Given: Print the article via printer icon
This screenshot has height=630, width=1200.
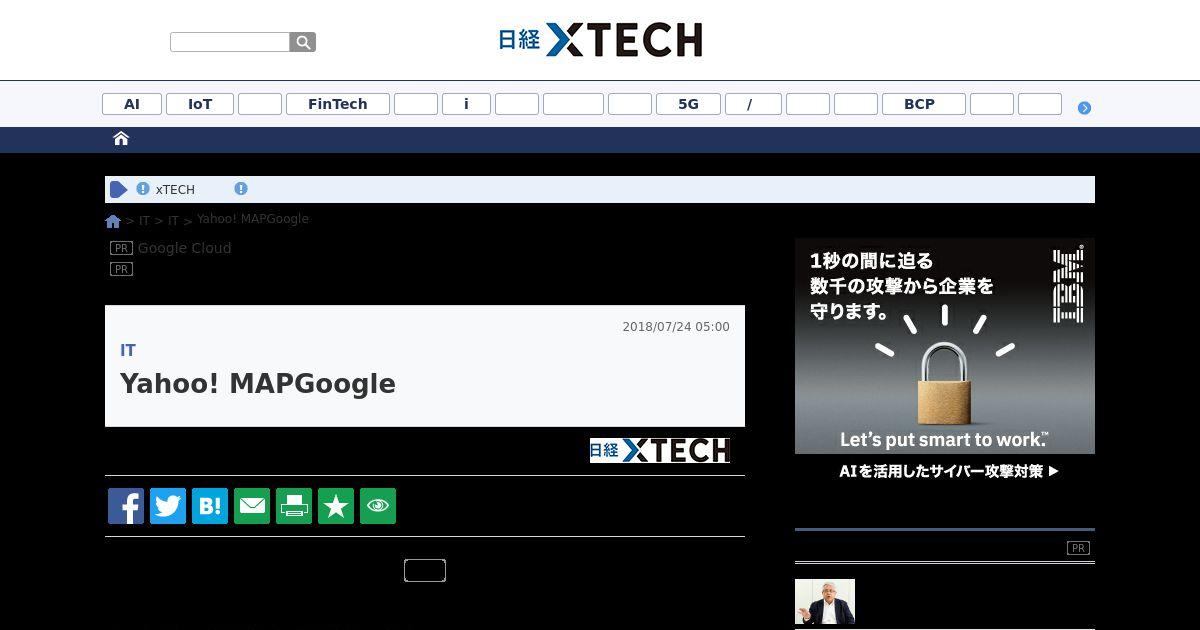Looking at the screenshot, I should click(x=294, y=506).
